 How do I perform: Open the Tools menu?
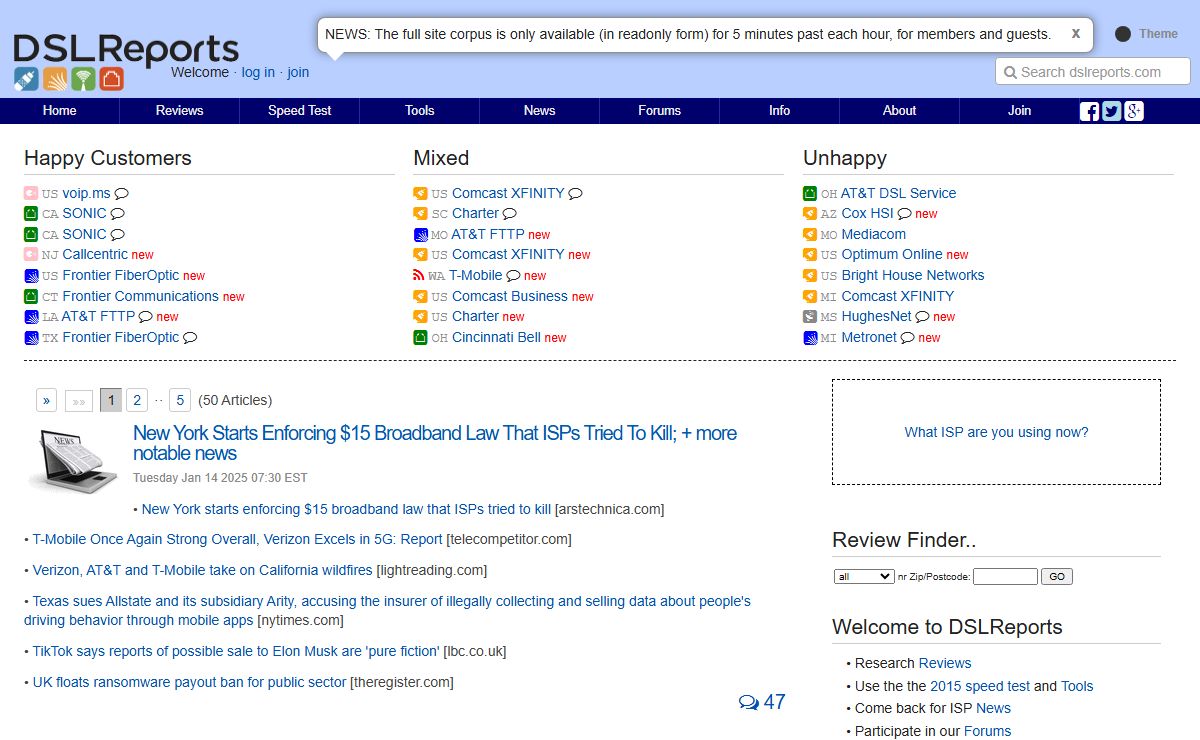coord(420,111)
